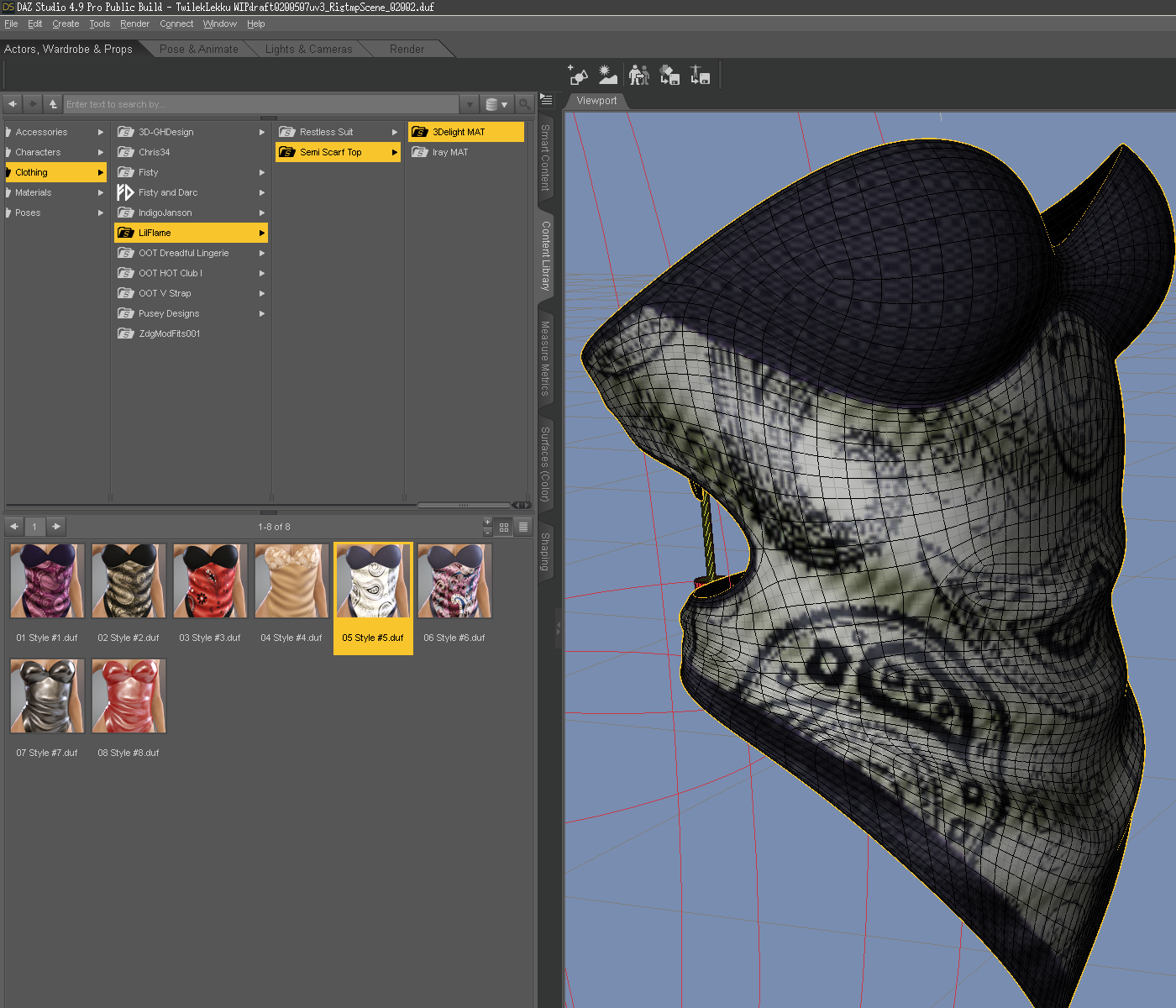Go up one folder level
The width and height of the screenshot is (1176, 1008).
click(53, 104)
